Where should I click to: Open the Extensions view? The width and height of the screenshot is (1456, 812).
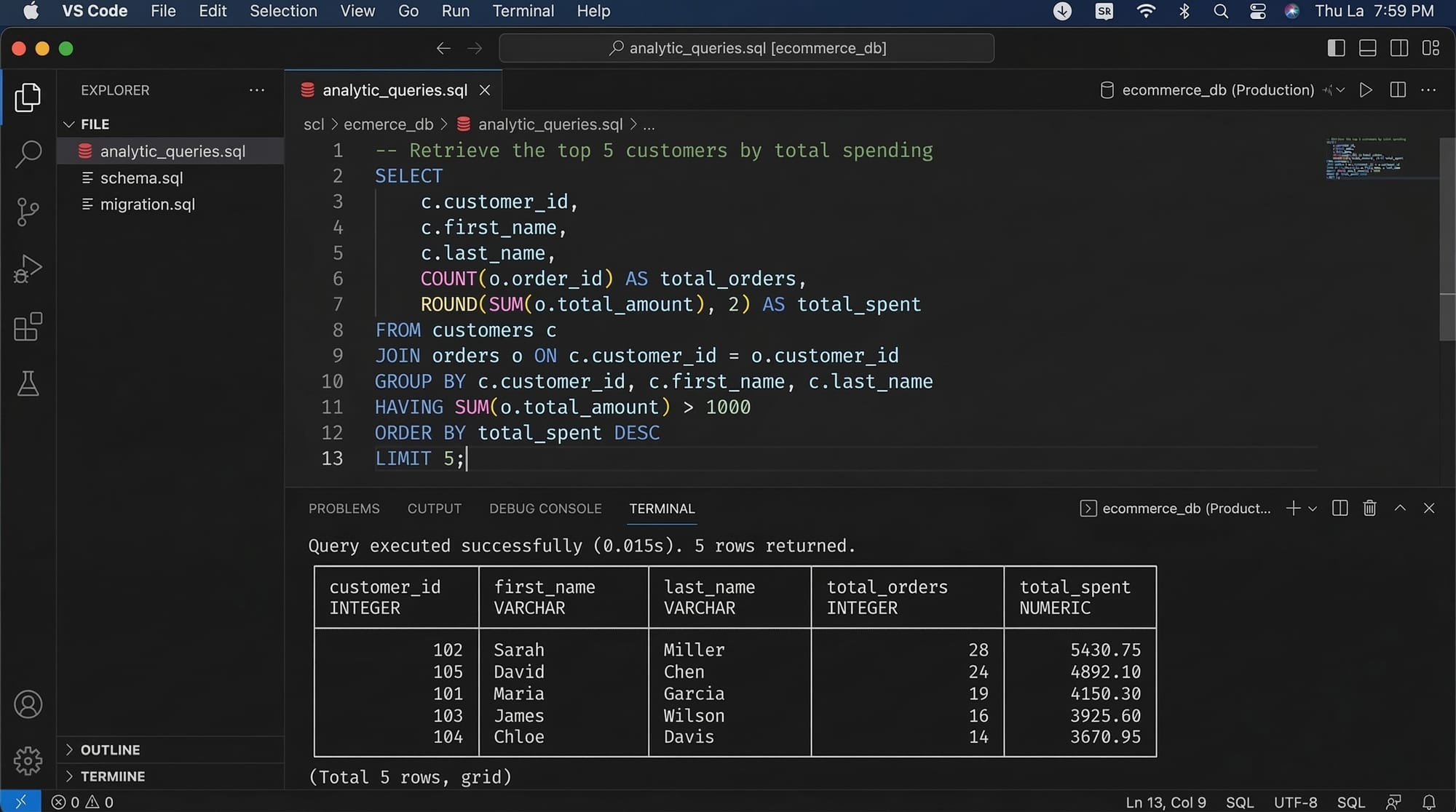[x=28, y=327]
